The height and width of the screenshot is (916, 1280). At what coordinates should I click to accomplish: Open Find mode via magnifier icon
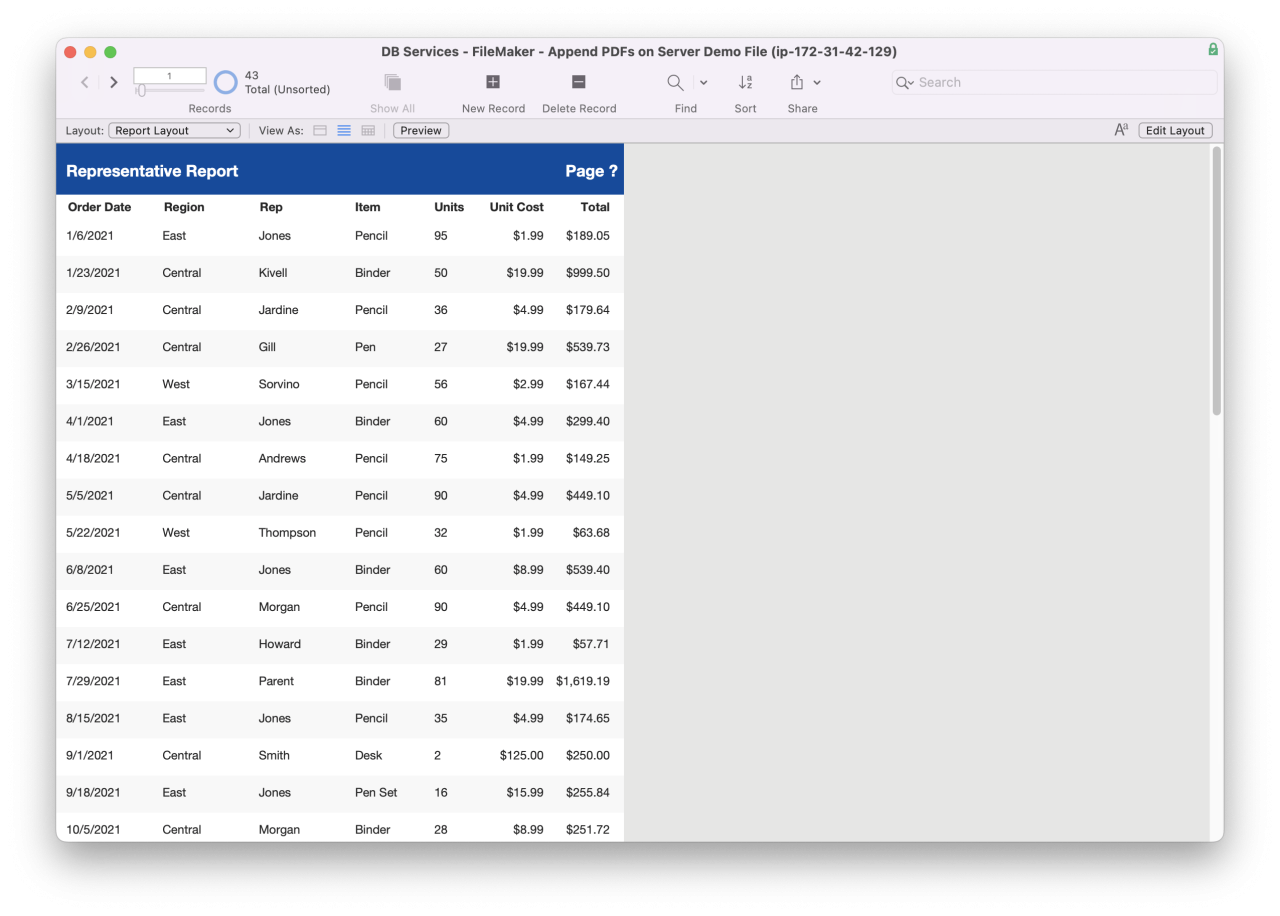(x=676, y=82)
